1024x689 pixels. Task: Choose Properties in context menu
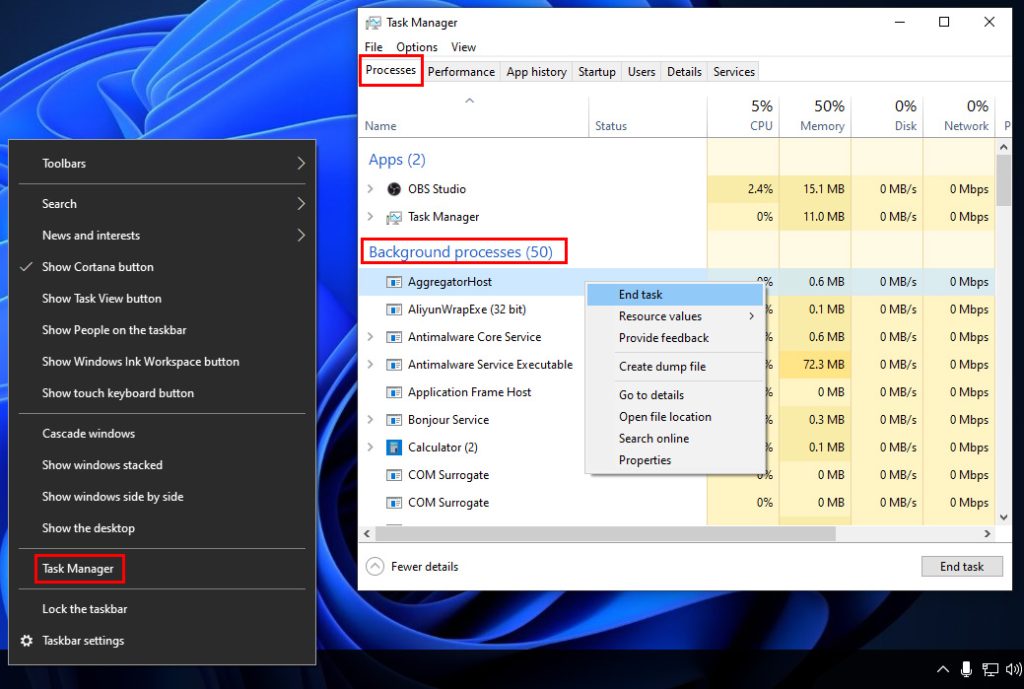[675, 460]
